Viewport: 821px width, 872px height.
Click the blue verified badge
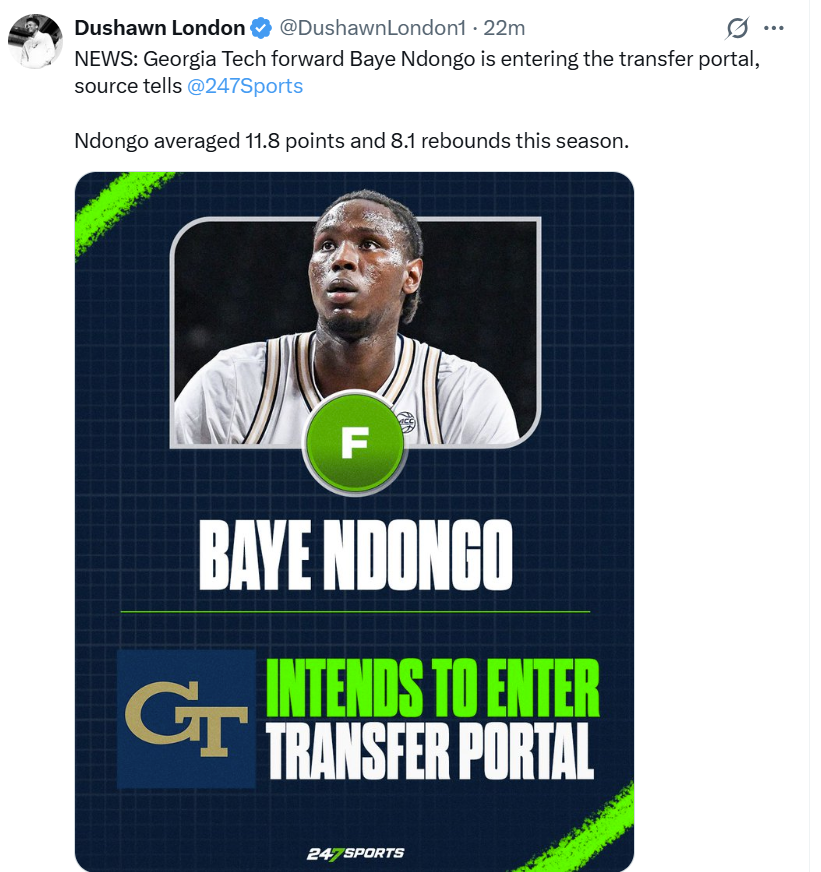click(x=261, y=28)
